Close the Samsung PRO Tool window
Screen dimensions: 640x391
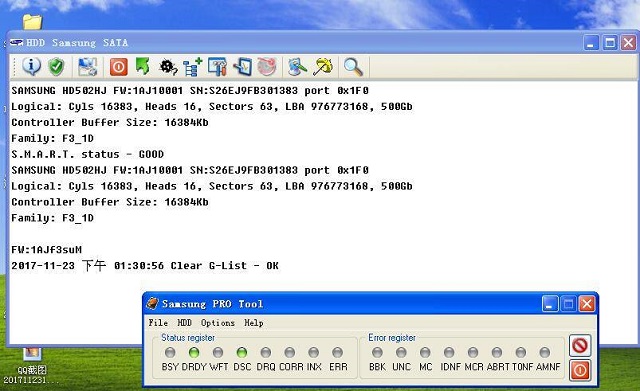click(587, 304)
